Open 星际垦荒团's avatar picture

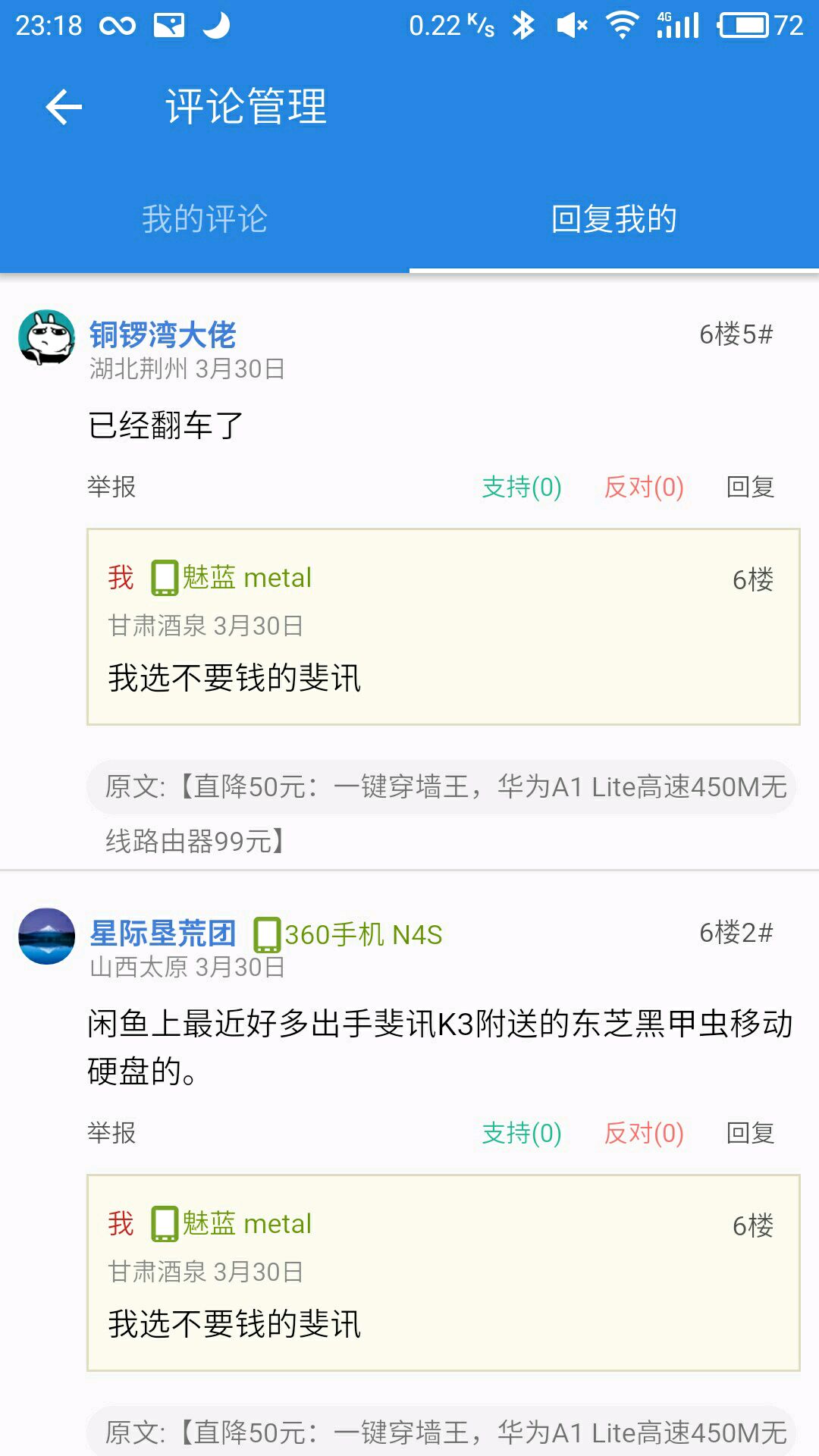[46, 936]
